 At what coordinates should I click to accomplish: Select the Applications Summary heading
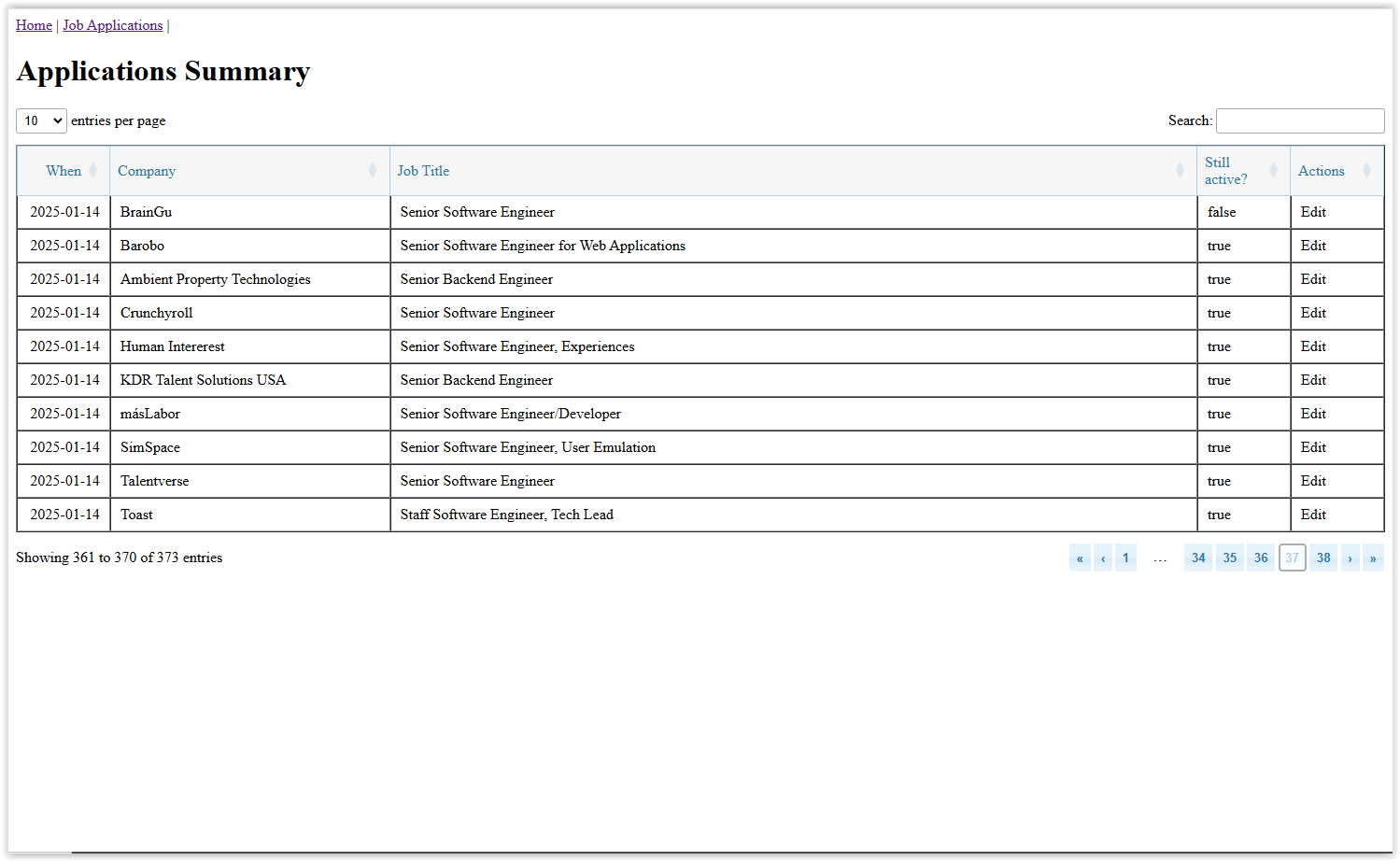pyautogui.click(x=163, y=71)
